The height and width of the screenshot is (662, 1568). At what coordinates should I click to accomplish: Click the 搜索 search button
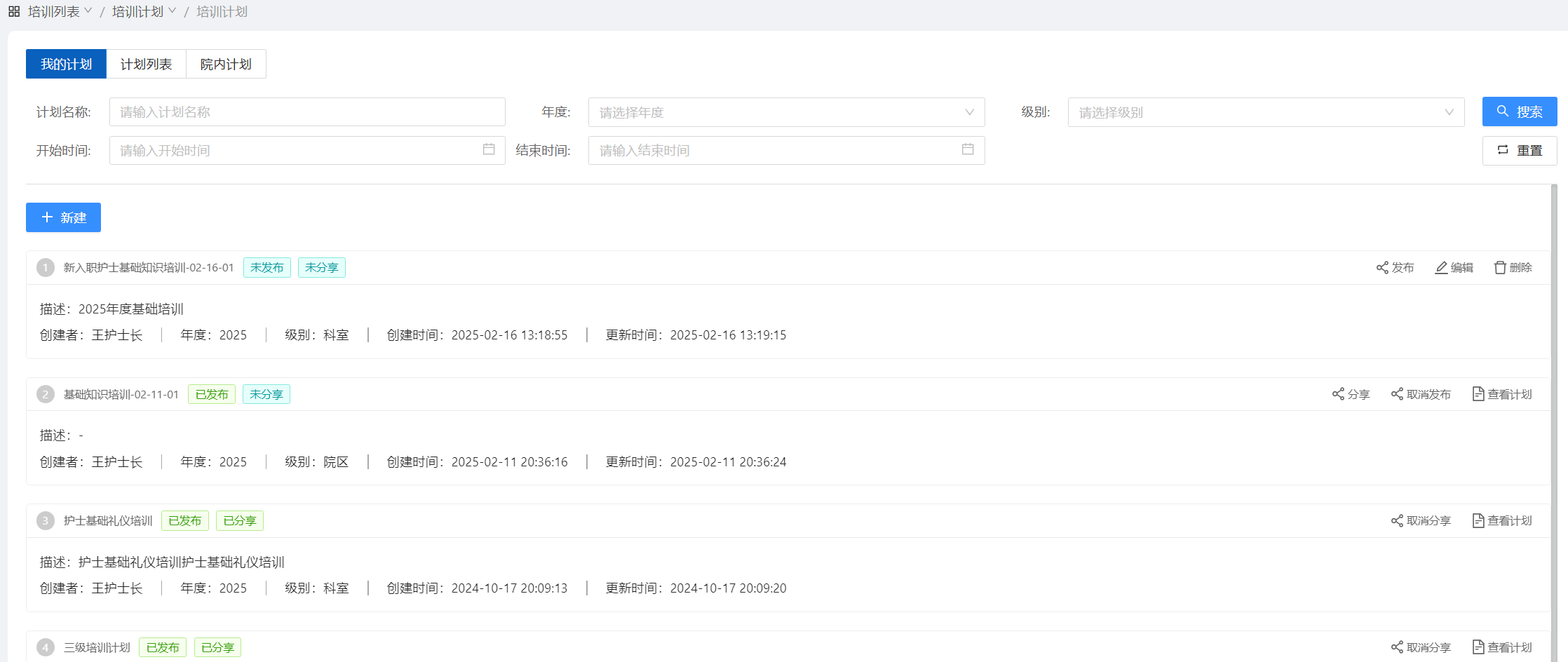coord(1519,112)
